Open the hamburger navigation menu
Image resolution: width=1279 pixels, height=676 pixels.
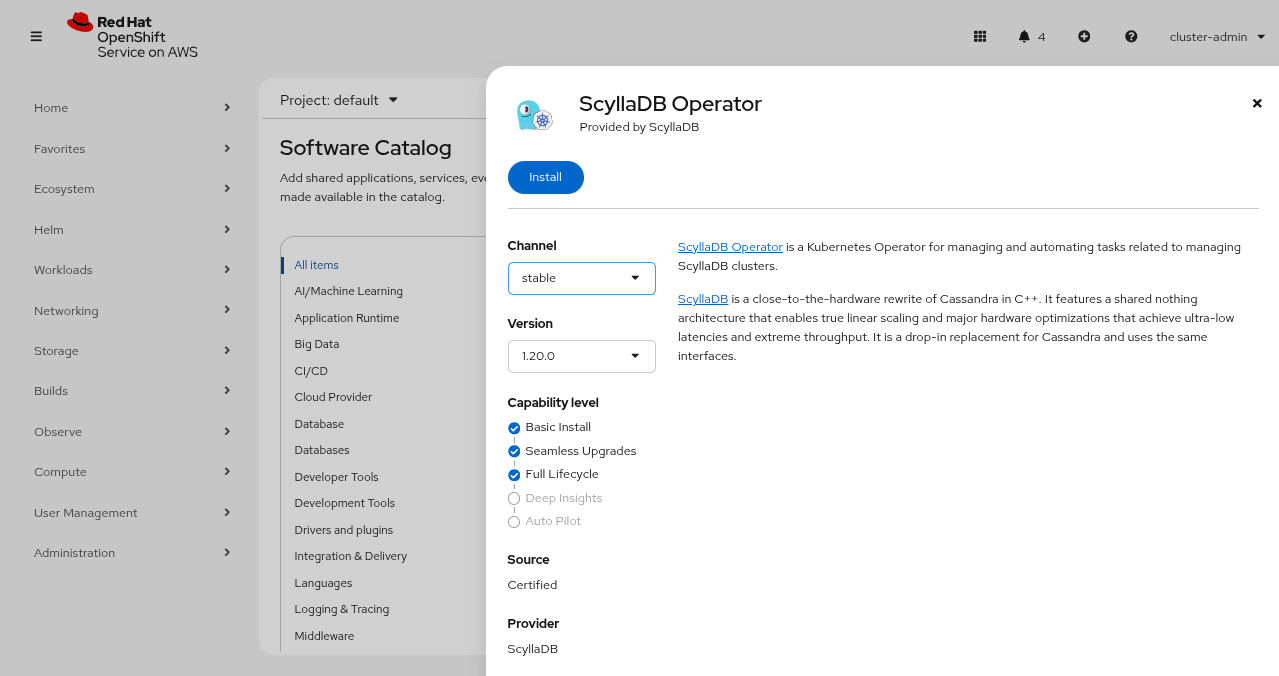click(36, 37)
